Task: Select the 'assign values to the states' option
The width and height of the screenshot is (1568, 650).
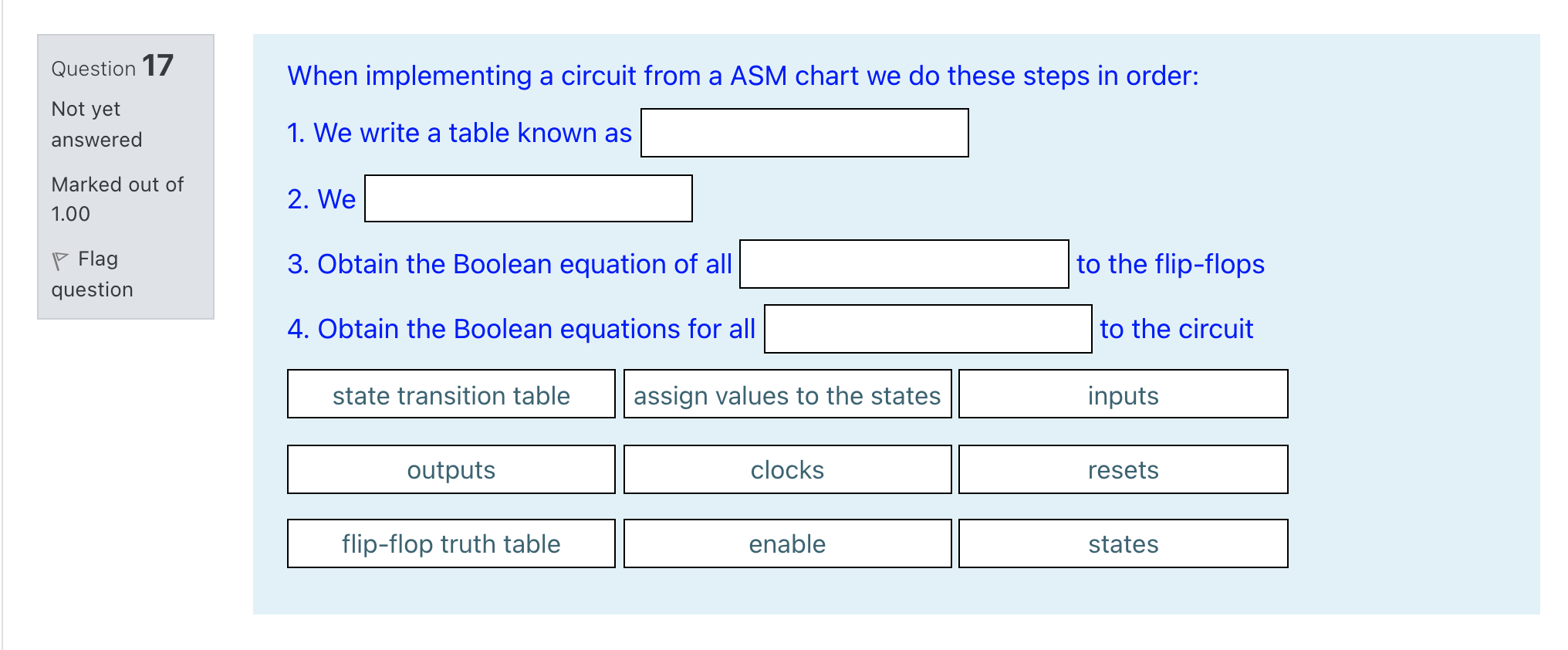Action: (x=787, y=395)
